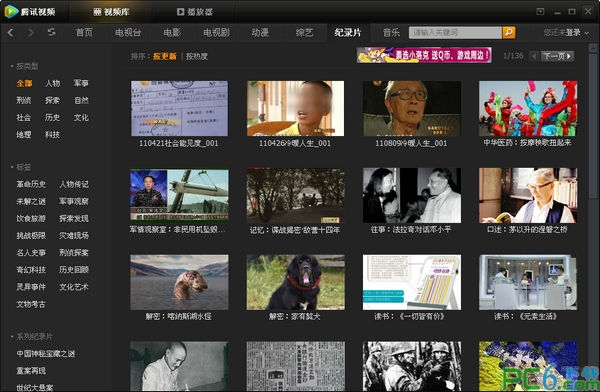Viewport: 600px width, 392px height.
Task: Open thumbnail of 110809冷暖人生_001
Action: coord(412,108)
